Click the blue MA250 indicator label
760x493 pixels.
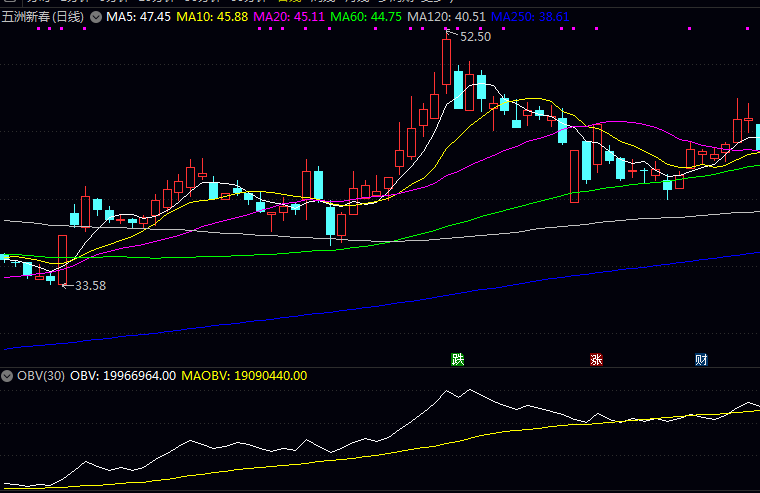point(531,18)
